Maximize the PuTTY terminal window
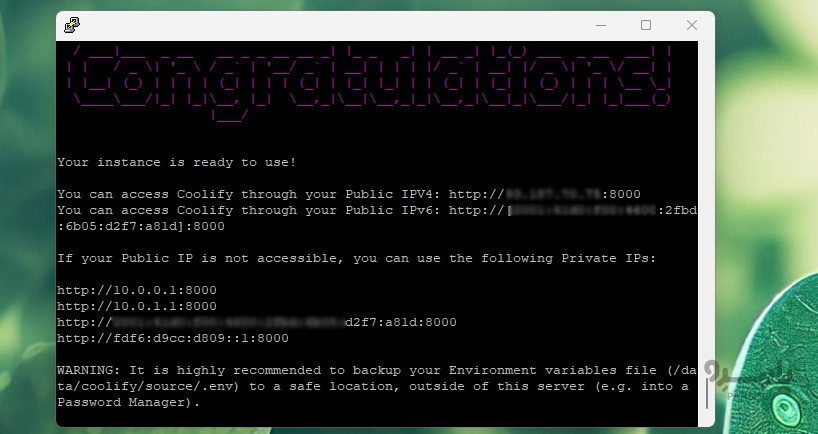This screenshot has width=818, height=434. pos(646,25)
